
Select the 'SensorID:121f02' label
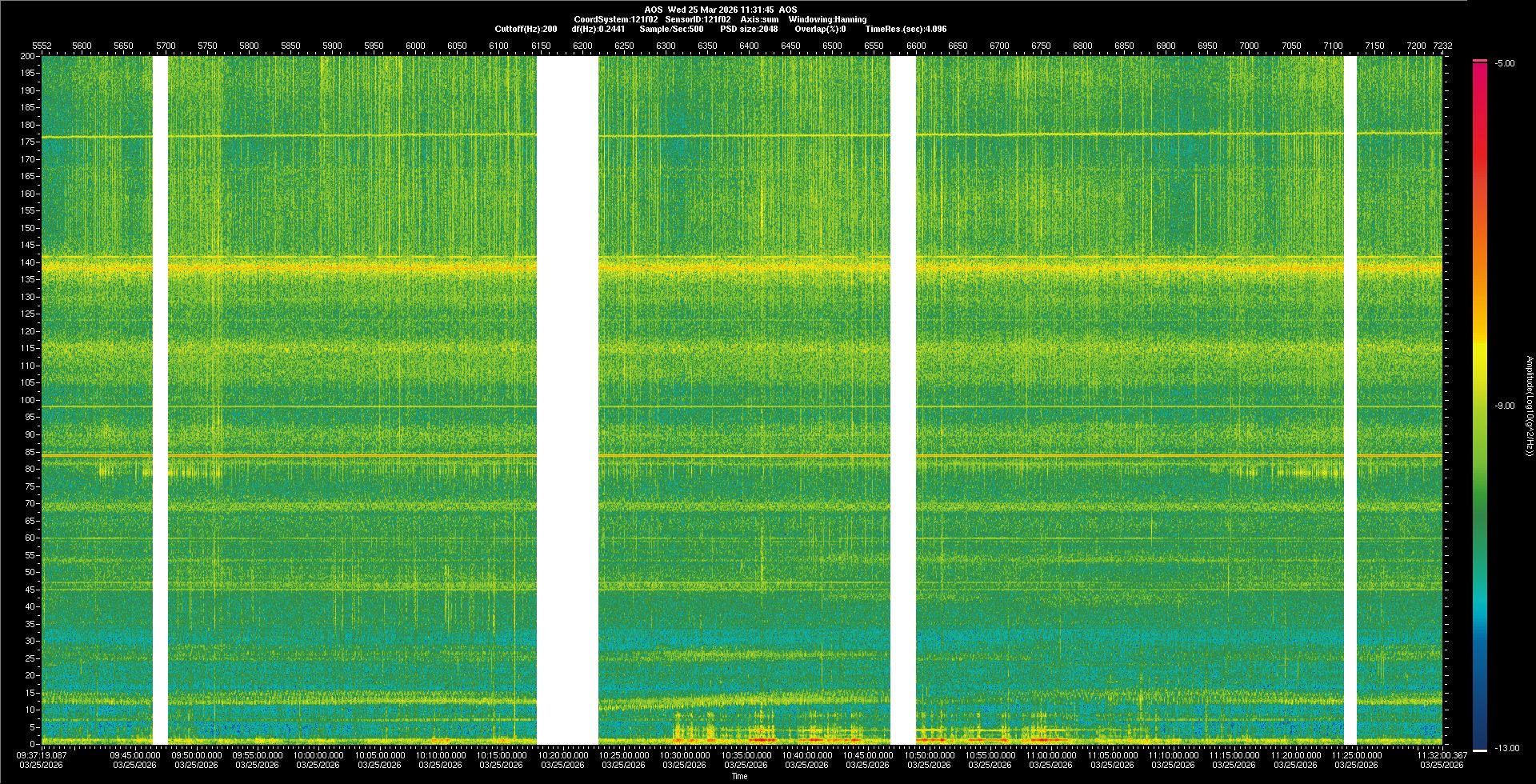[698, 19]
